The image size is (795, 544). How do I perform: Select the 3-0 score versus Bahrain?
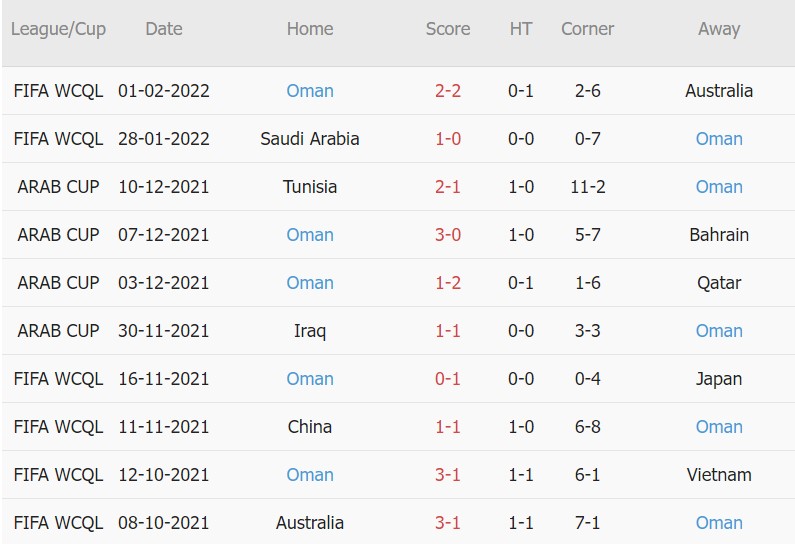(x=448, y=235)
